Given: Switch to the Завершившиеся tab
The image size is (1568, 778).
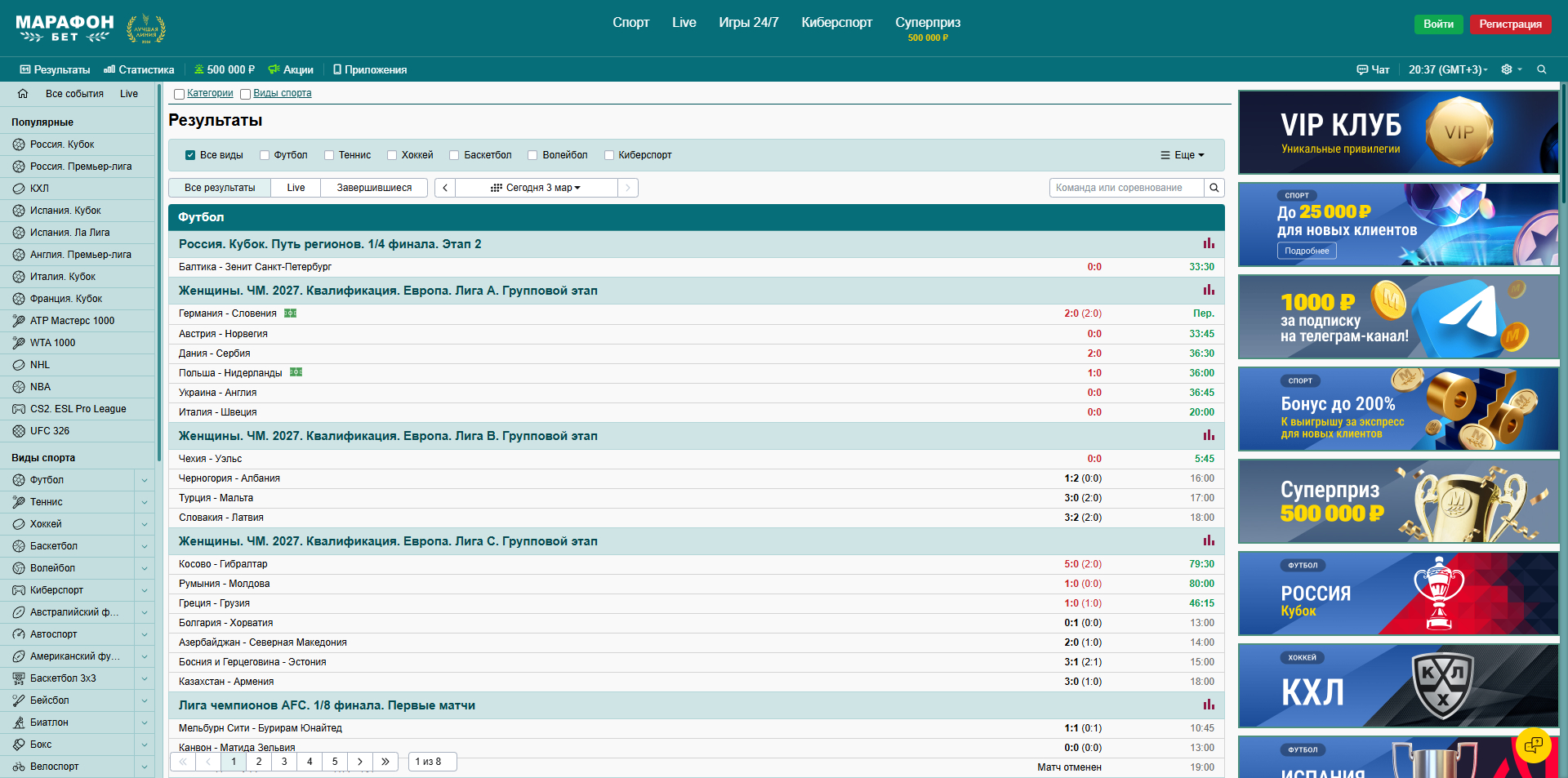Looking at the screenshot, I should tap(374, 188).
